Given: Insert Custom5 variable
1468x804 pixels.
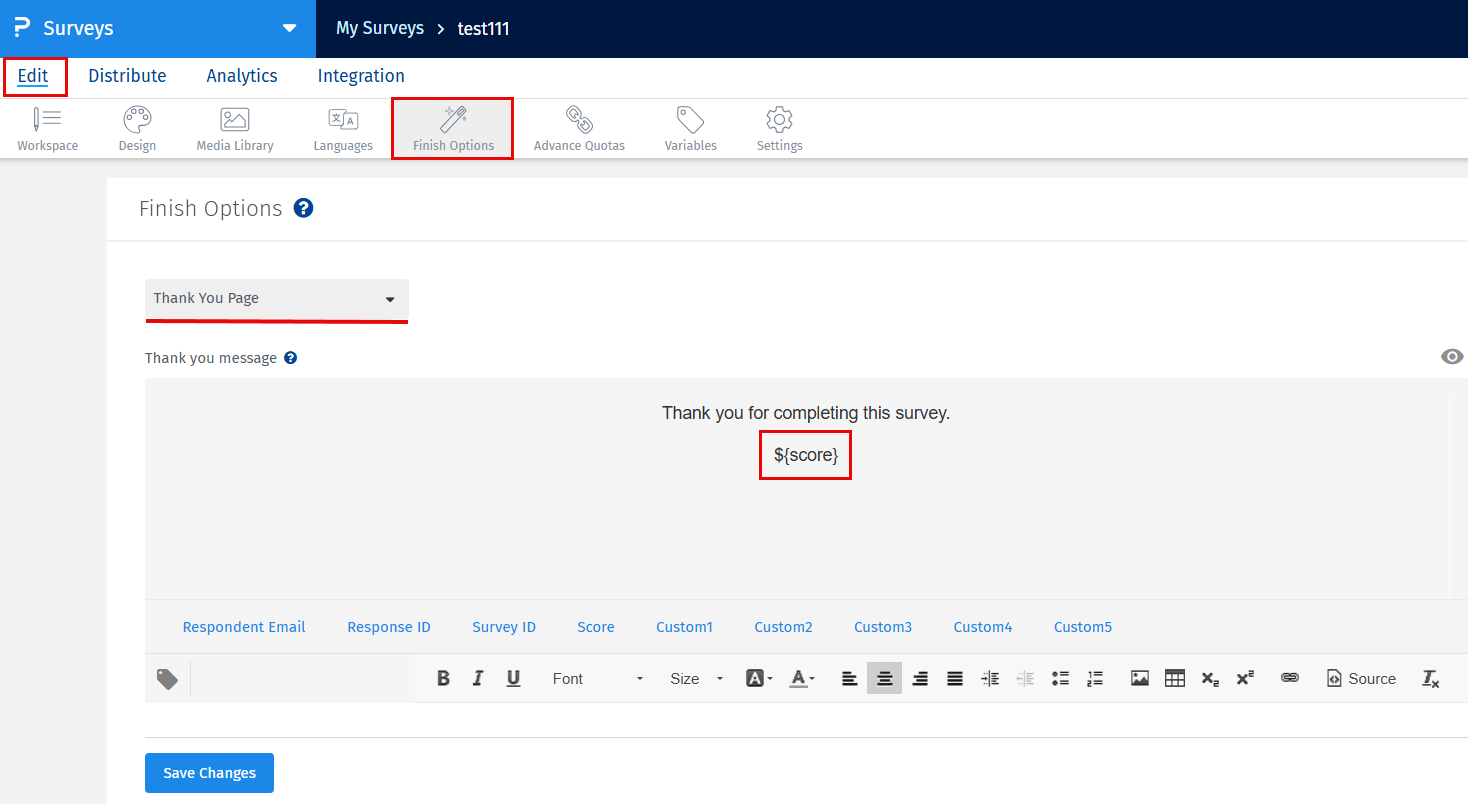Looking at the screenshot, I should click(1083, 627).
